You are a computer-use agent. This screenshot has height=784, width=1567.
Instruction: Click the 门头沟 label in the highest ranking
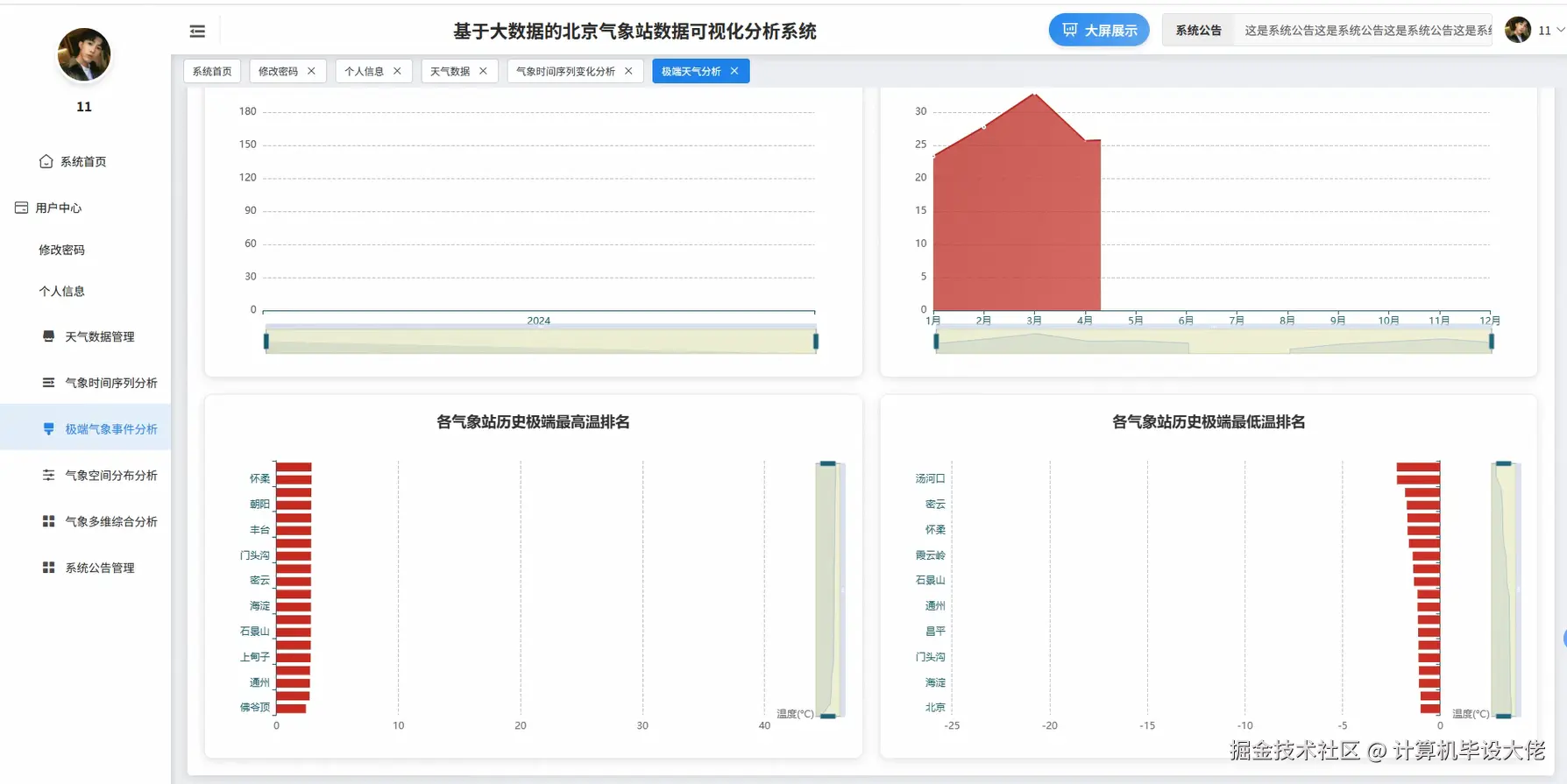(255, 555)
